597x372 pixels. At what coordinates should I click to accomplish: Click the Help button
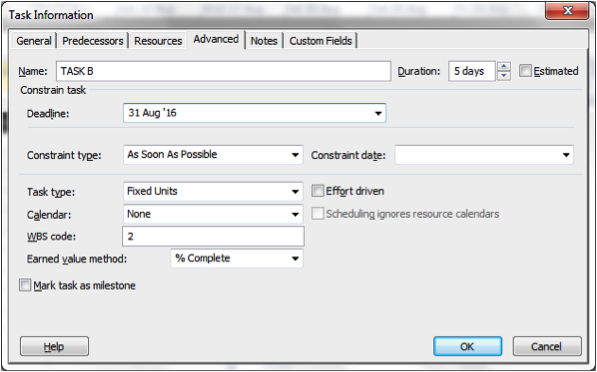point(54,346)
